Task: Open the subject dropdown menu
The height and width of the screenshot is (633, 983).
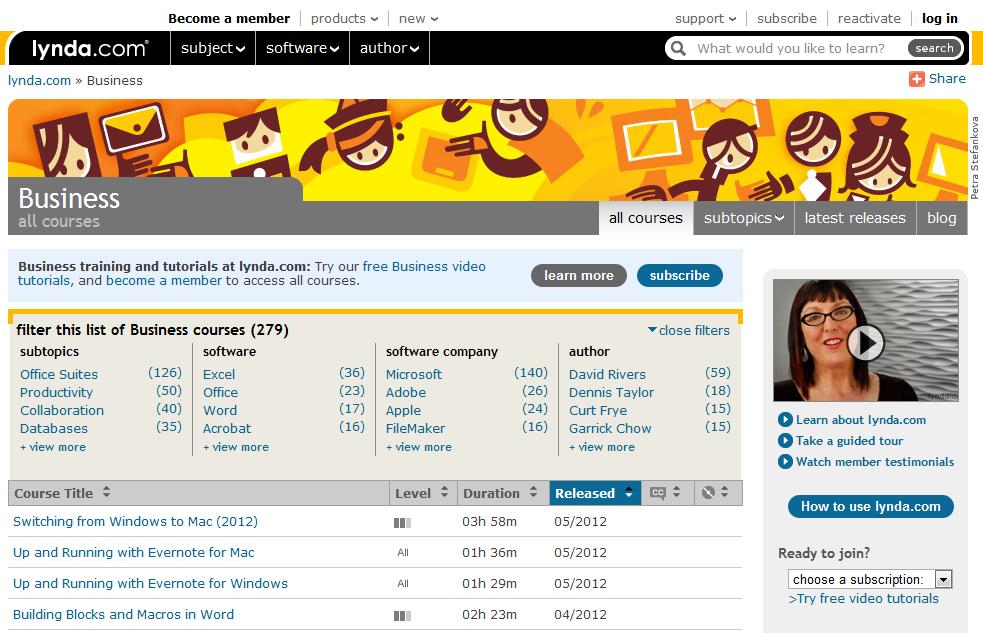Action: 213,48
